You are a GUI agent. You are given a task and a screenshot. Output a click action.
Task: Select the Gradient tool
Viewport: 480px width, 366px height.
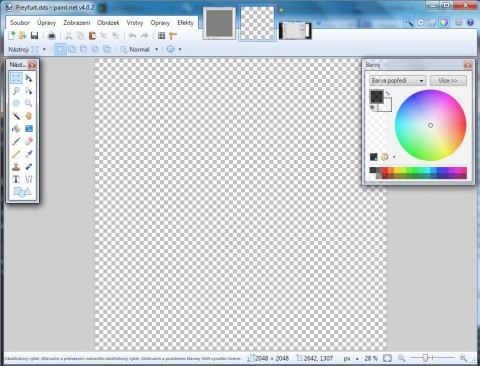29,128
